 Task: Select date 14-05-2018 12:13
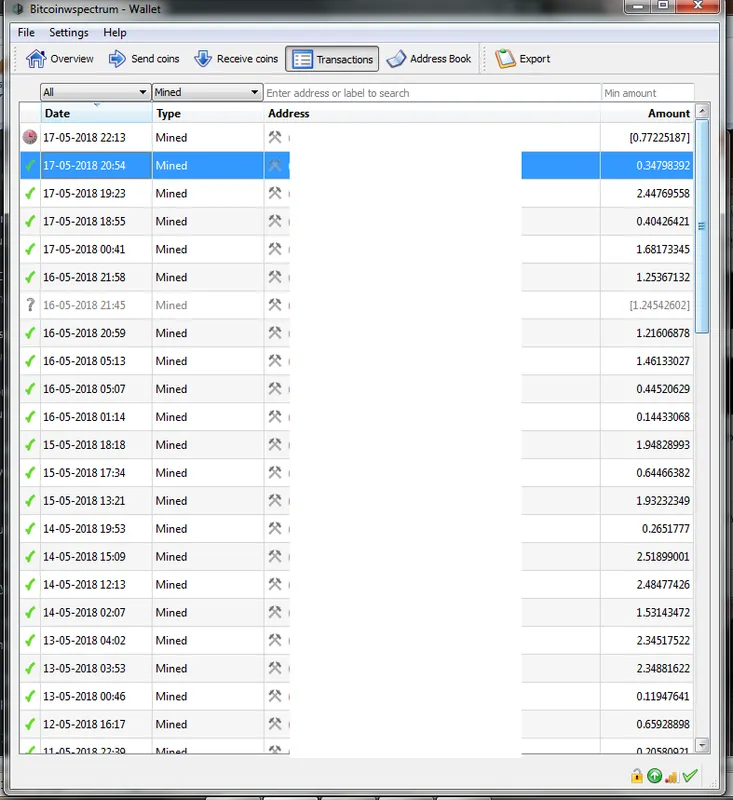(x=84, y=584)
